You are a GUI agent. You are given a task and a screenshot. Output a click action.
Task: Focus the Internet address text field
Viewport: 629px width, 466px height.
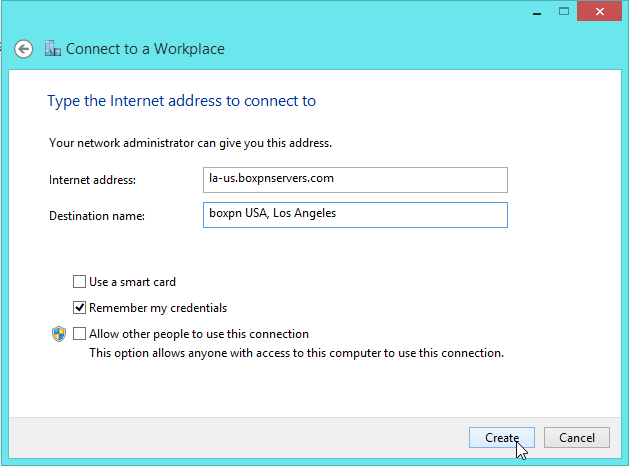(355, 180)
